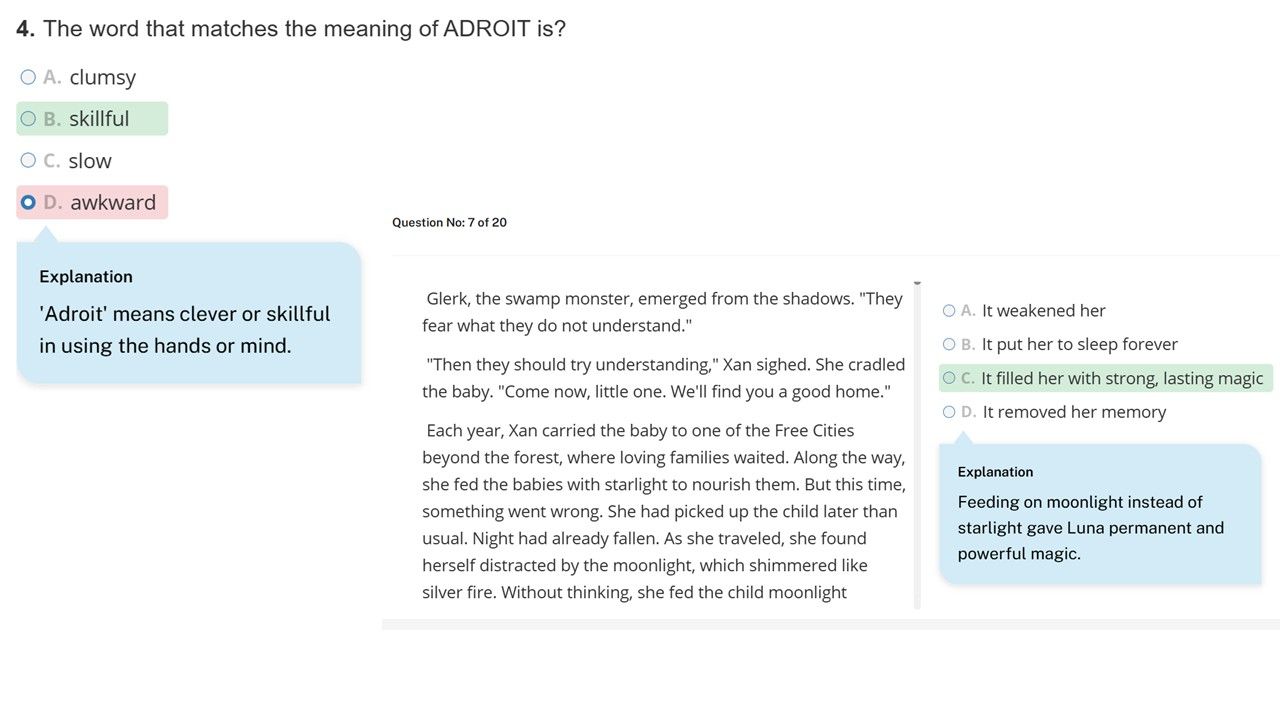The width and height of the screenshot is (1280, 720).
Task: Select 'It weakened her' option
Action: tap(949, 311)
